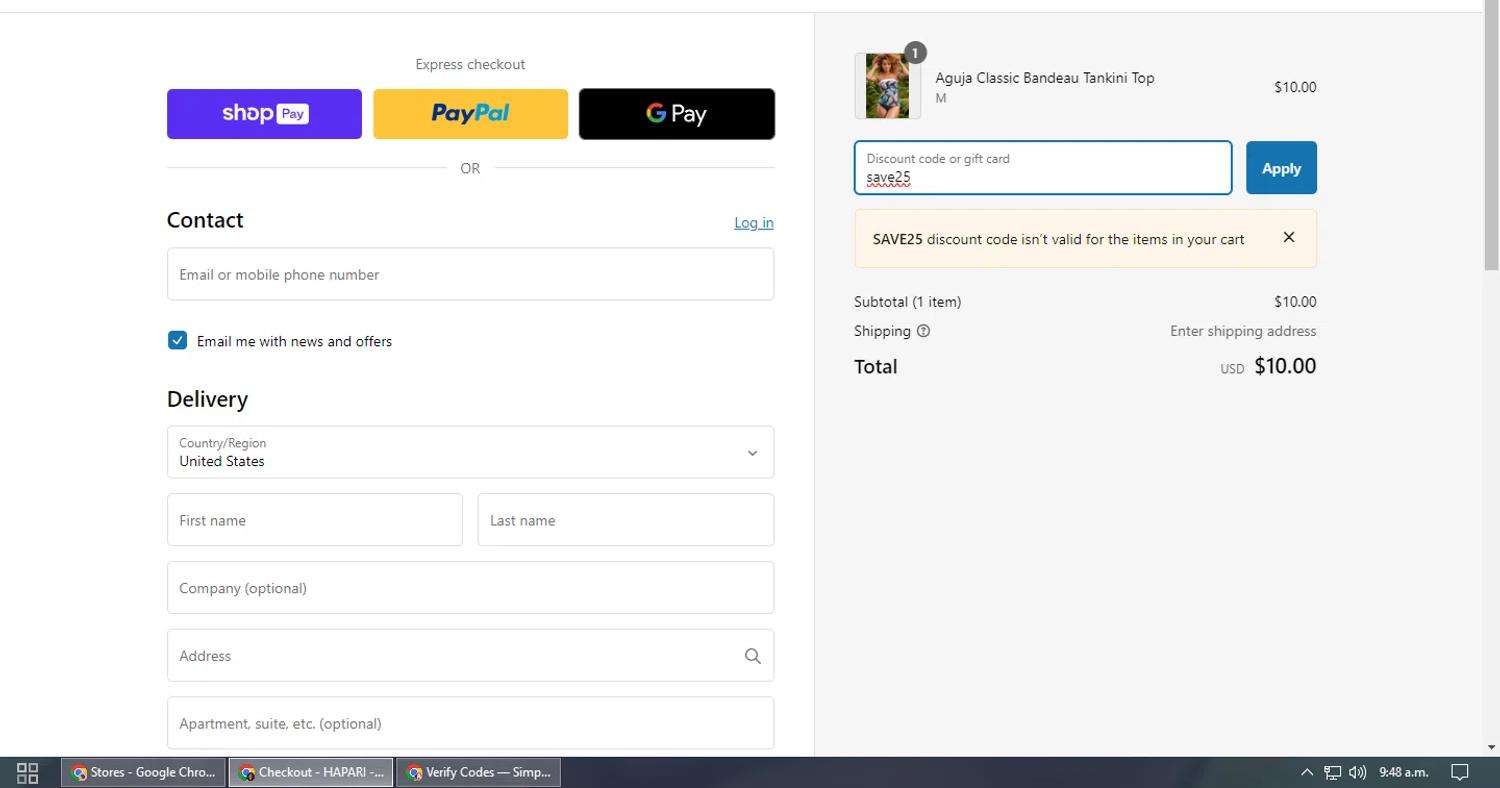Image resolution: width=1500 pixels, height=788 pixels.
Task: Open the notification center icon
Action: coord(1460,772)
